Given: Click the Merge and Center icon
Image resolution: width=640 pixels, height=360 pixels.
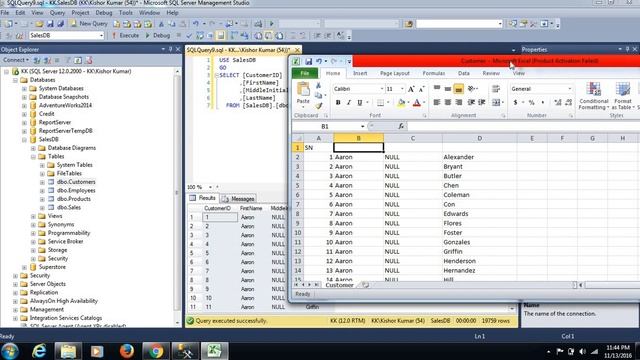Looking at the screenshot, I should point(496,102).
